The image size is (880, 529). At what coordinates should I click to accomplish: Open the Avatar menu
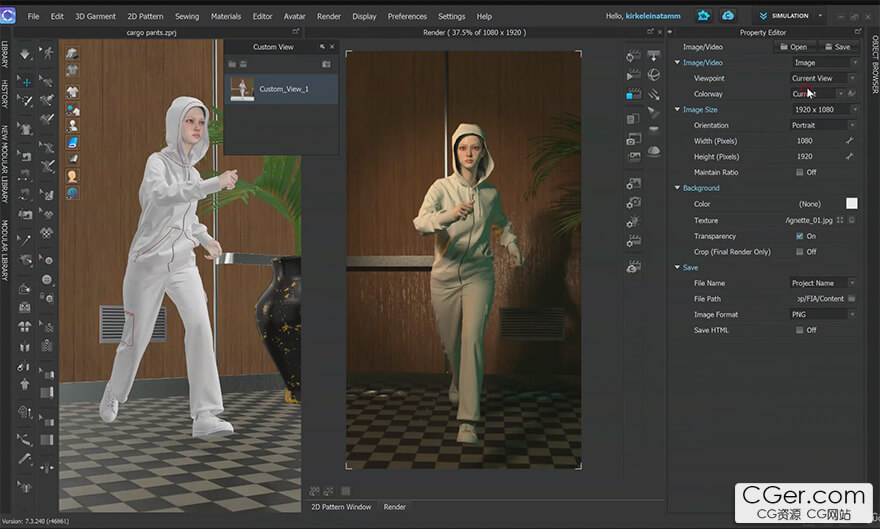click(294, 16)
